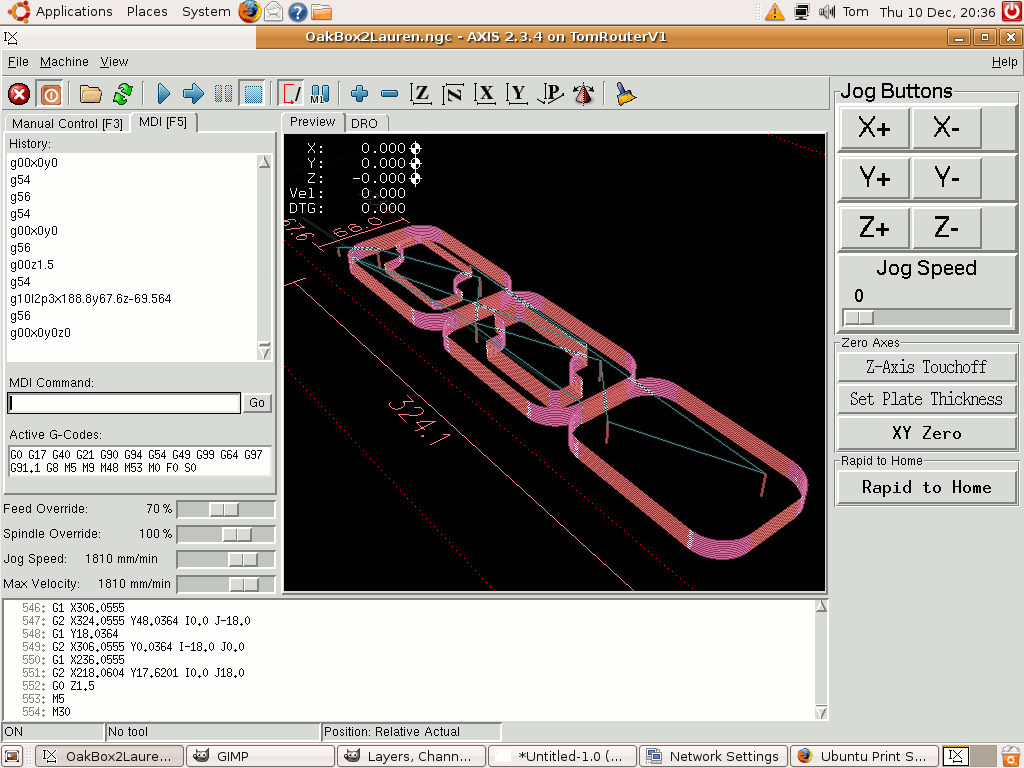Select the Z top view icon
The height and width of the screenshot is (768, 1024).
tap(421, 94)
